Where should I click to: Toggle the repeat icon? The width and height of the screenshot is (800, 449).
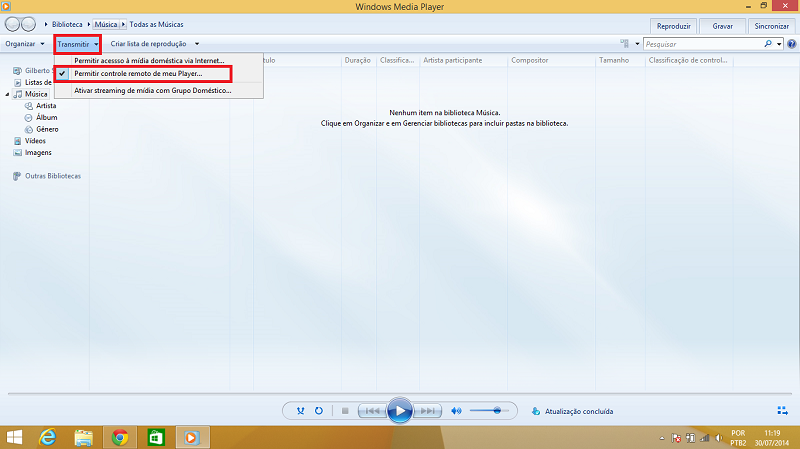pyautogui.click(x=318, y=411)
